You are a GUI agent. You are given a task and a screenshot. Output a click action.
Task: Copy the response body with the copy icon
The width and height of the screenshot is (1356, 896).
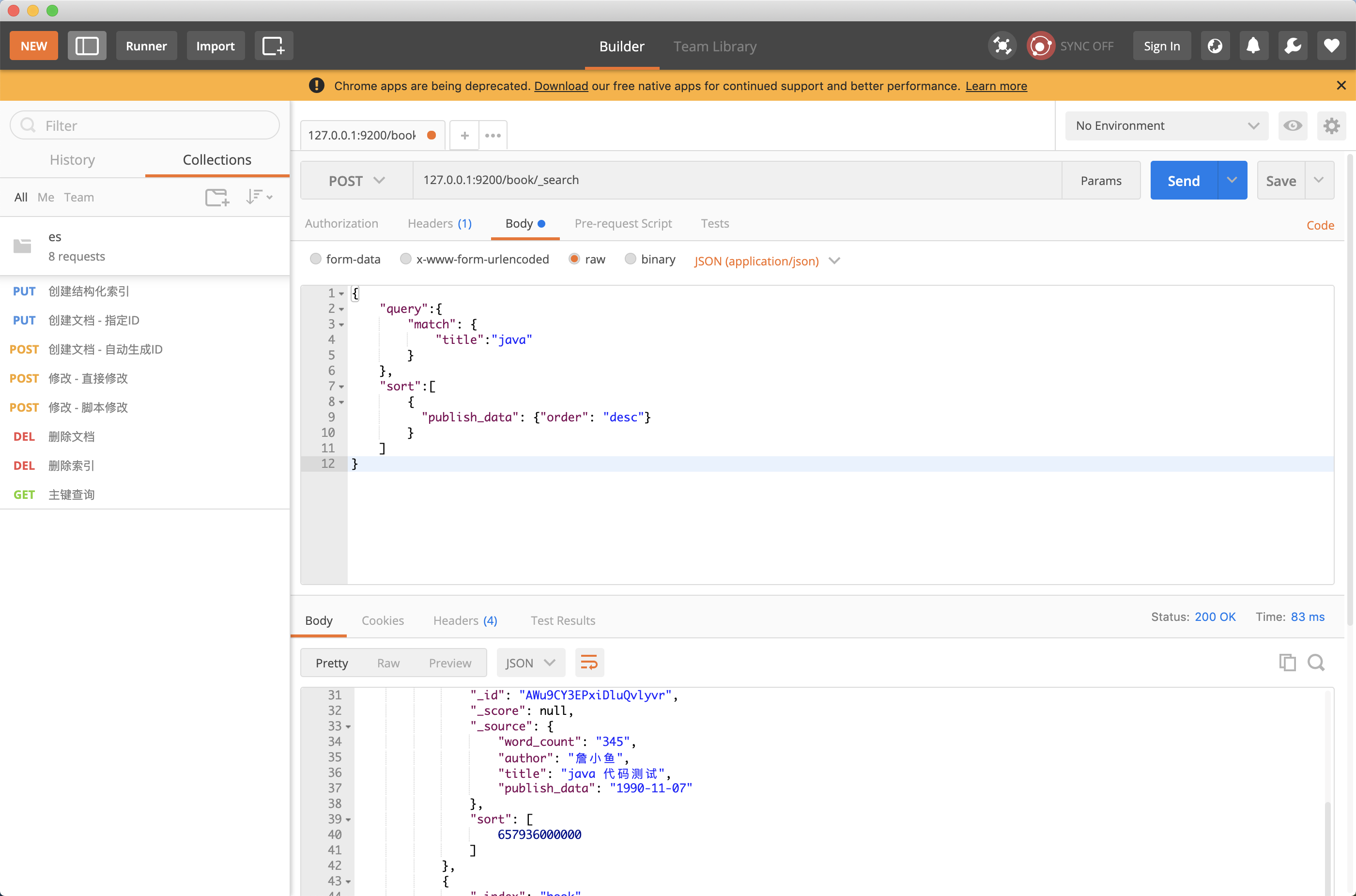point(1287,662)
